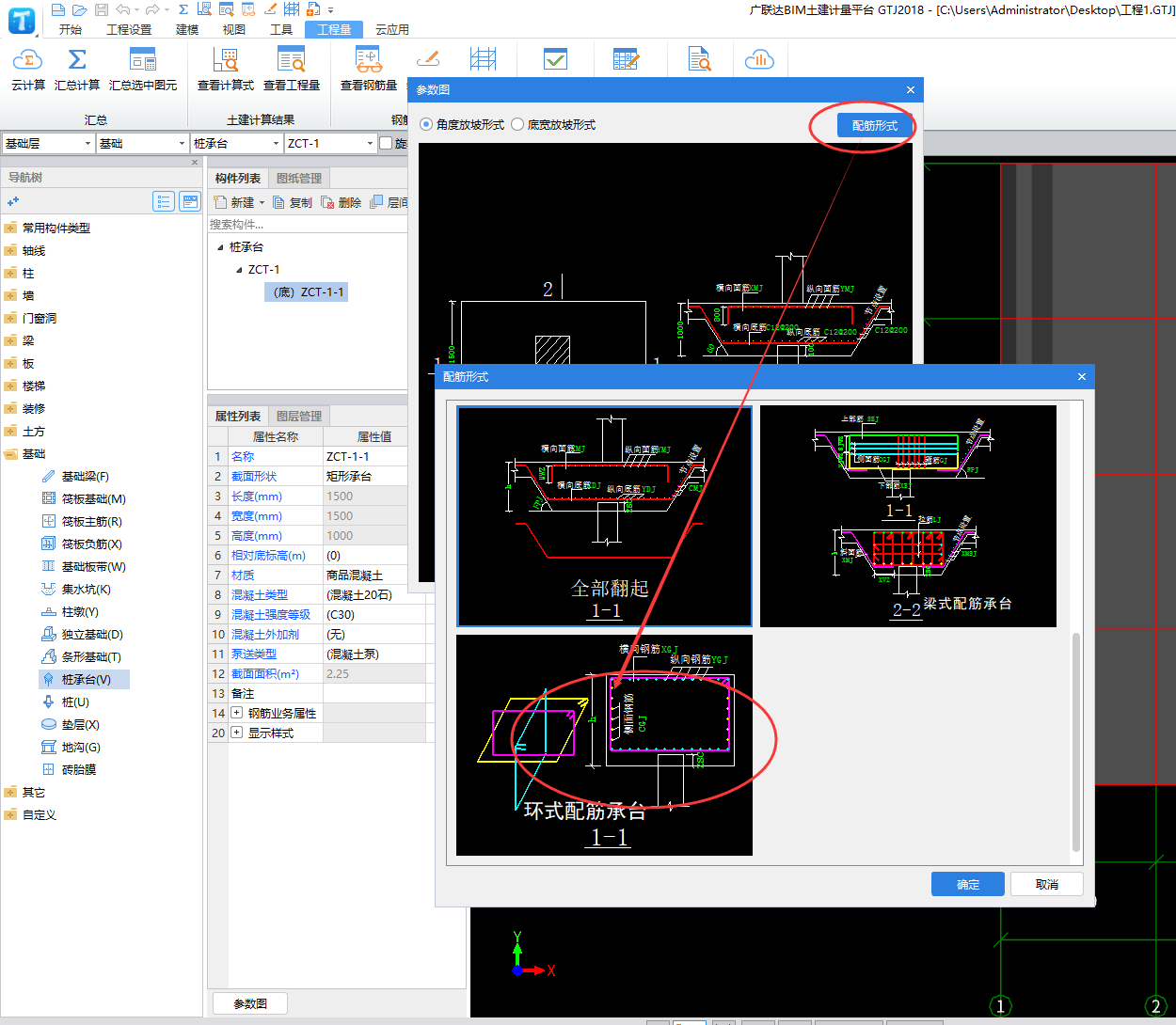Image resolution: width=1176 pixels, height=1025 pixels.
Task: Switch navigation tree to list view icon
Action: (x=164, y=201)
